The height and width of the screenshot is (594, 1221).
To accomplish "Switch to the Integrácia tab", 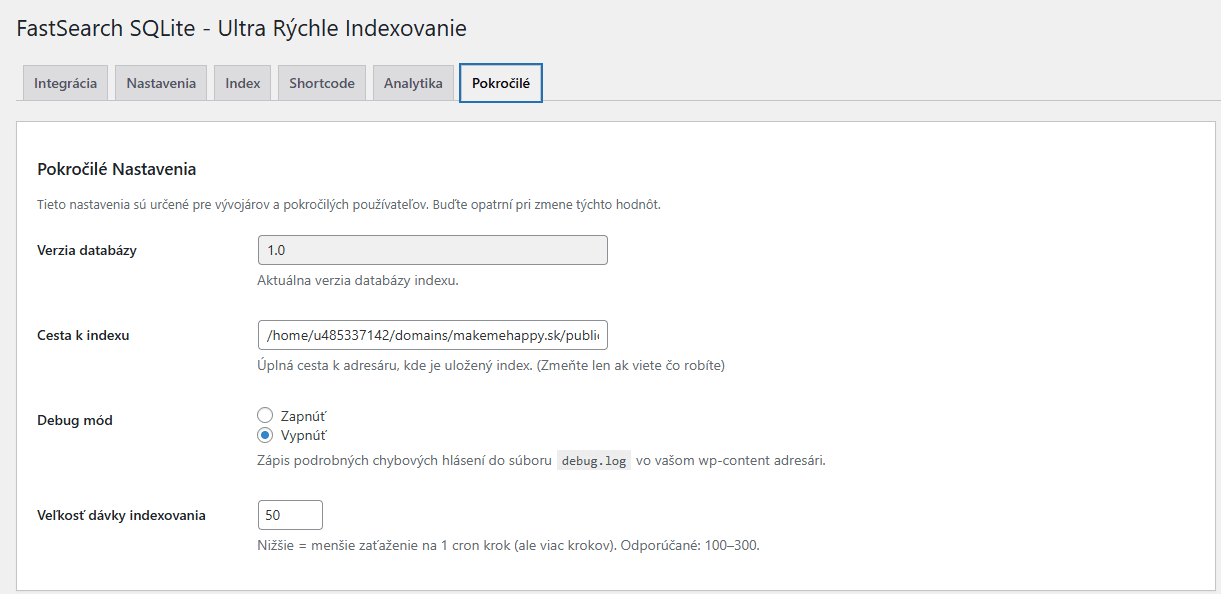I will [x=64, y=82].
